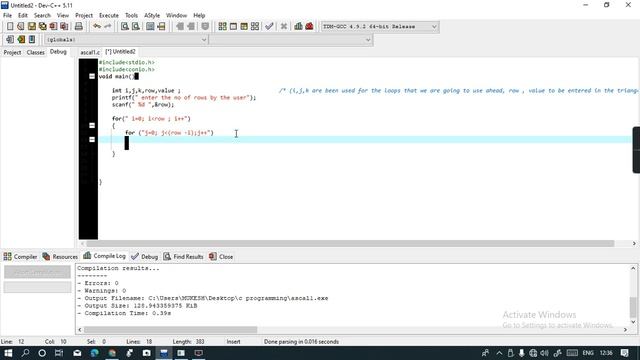Click the Compile & Run toolbar icon

tap(244, 27)
